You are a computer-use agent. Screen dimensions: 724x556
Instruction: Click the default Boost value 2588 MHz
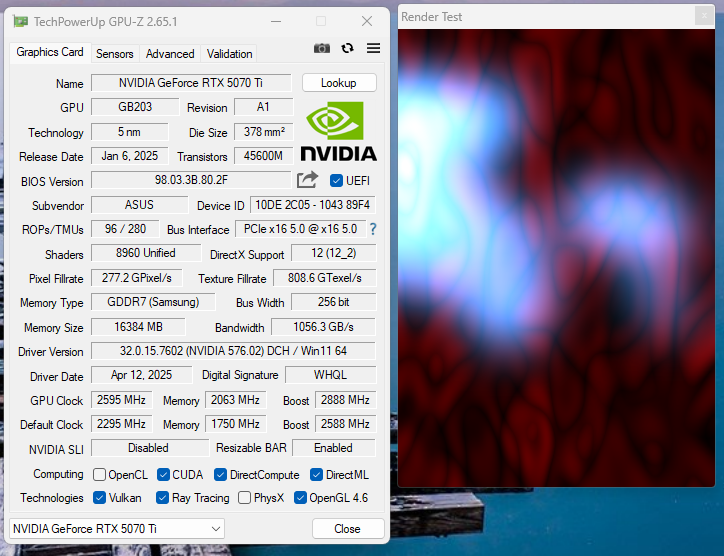345,424
